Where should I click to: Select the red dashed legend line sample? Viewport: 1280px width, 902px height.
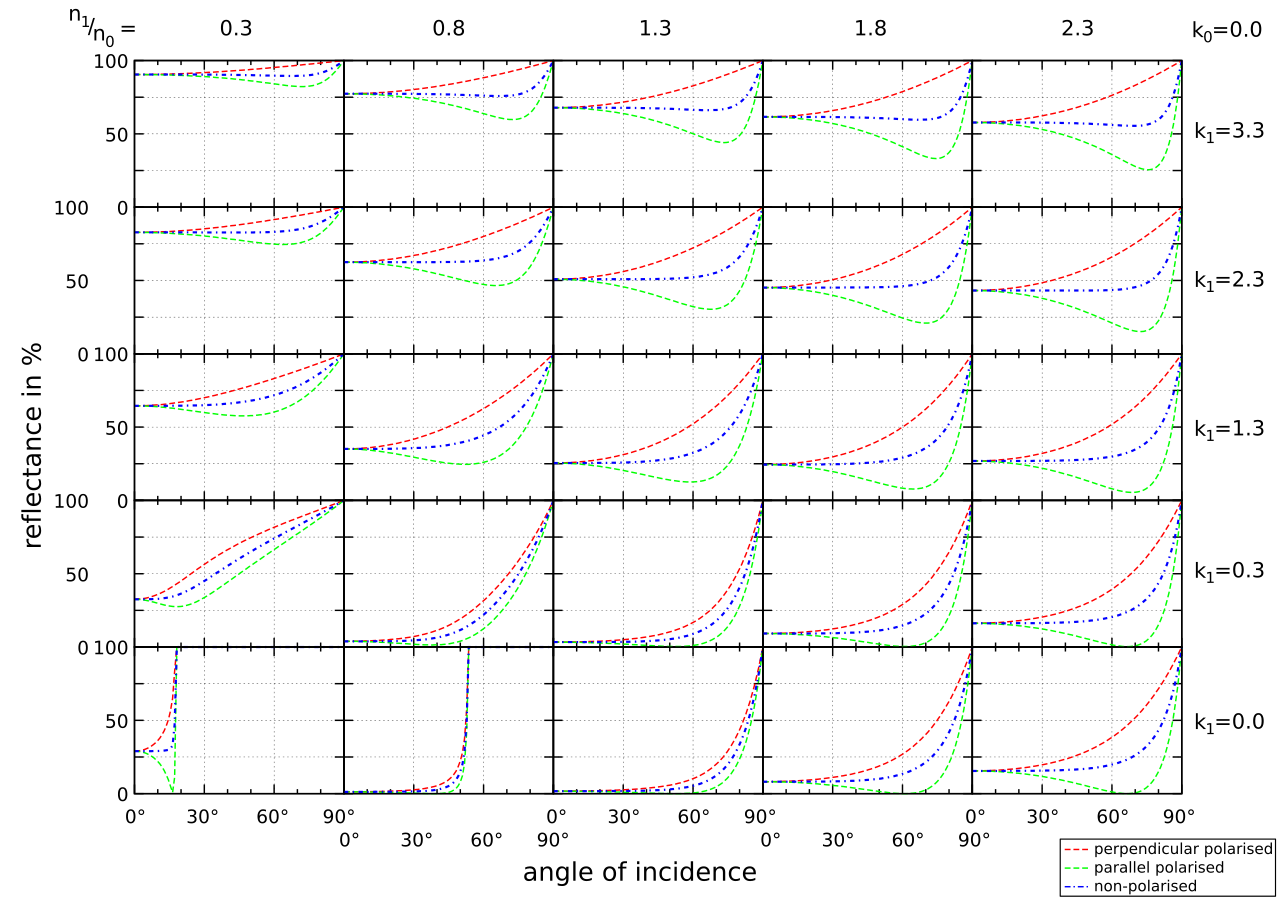click(x=1078, y=849)
